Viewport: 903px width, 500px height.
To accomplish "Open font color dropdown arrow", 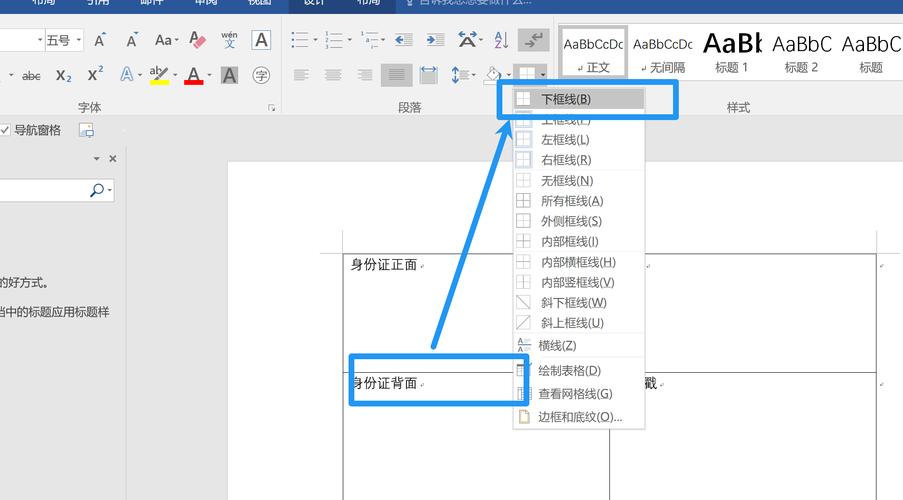I will pyautogui.click(x=209, y=75).
